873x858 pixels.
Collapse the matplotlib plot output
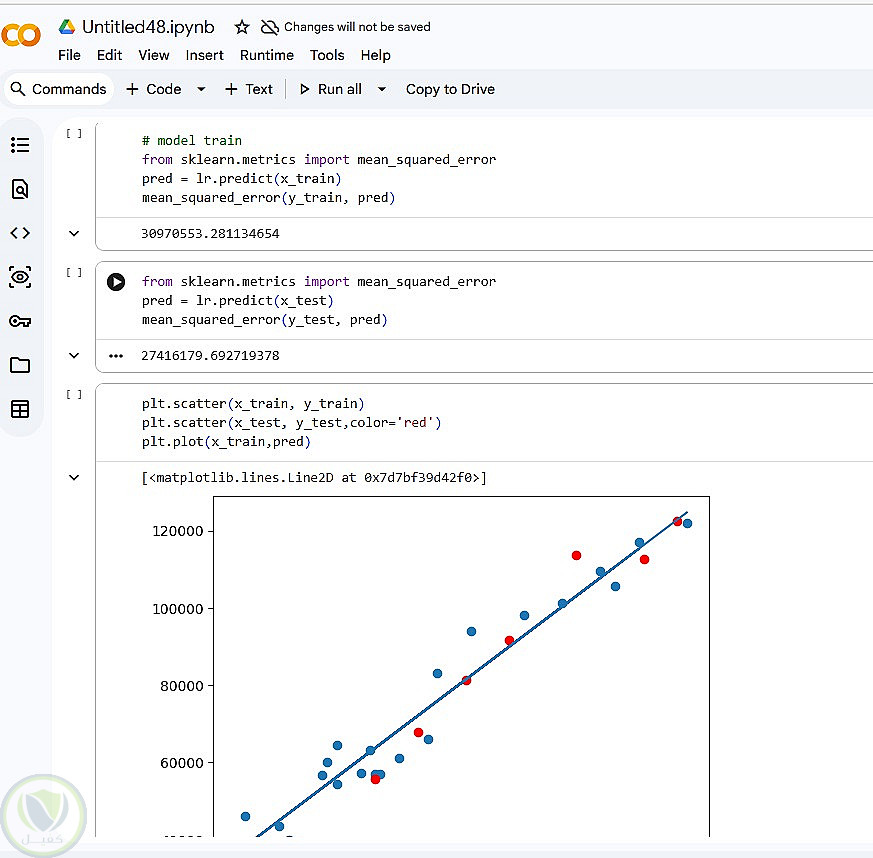coord(73,477)
